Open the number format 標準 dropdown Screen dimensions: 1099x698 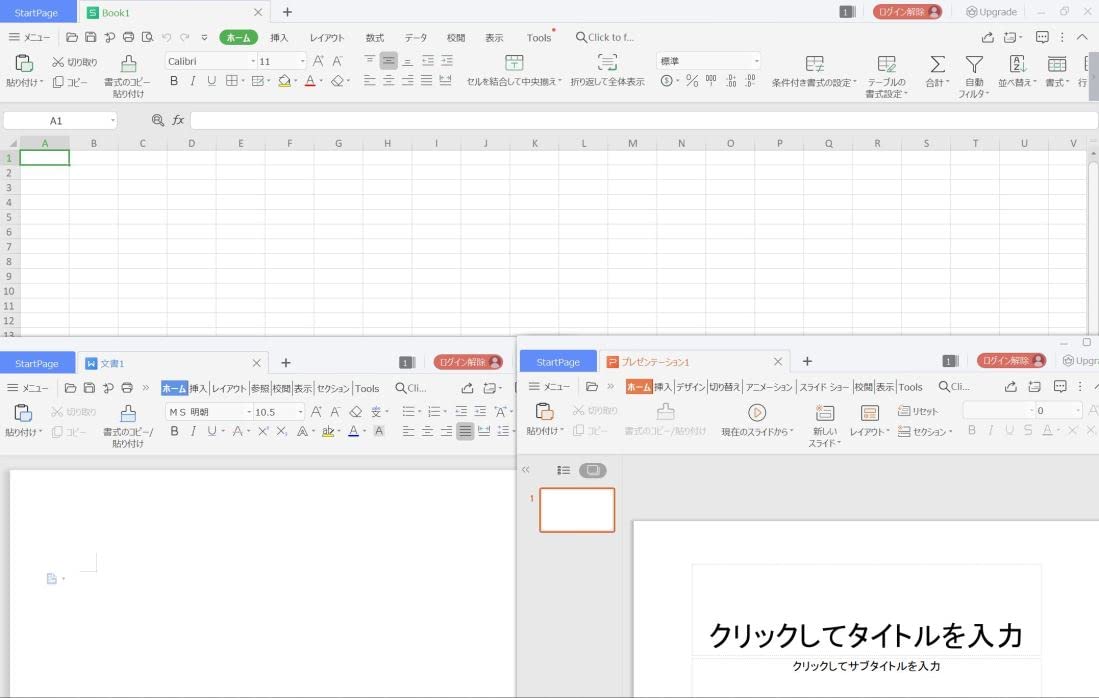pyautogui.click(x=756, y=61)
